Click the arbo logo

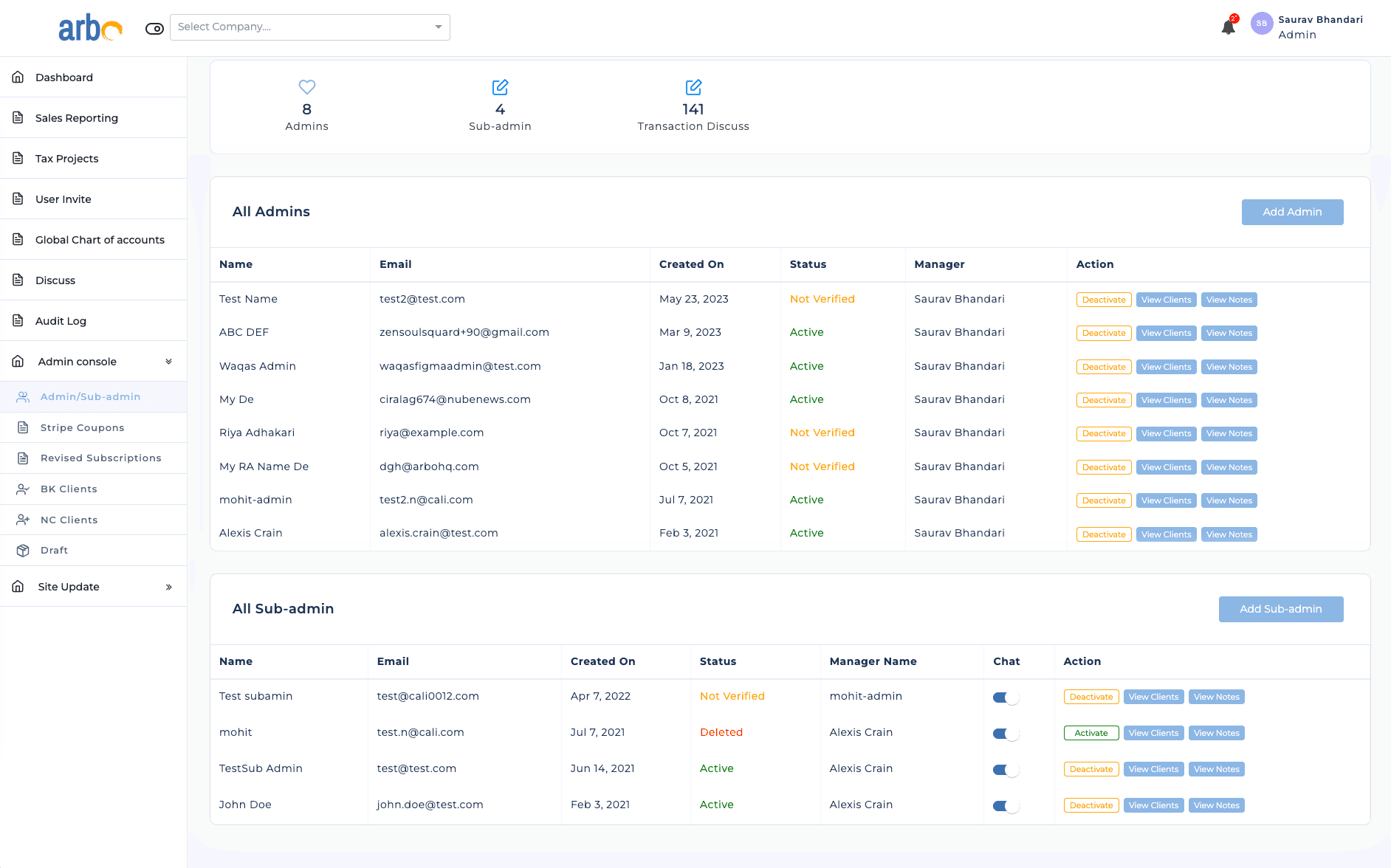pyautogui.click(x=90, y=28)
